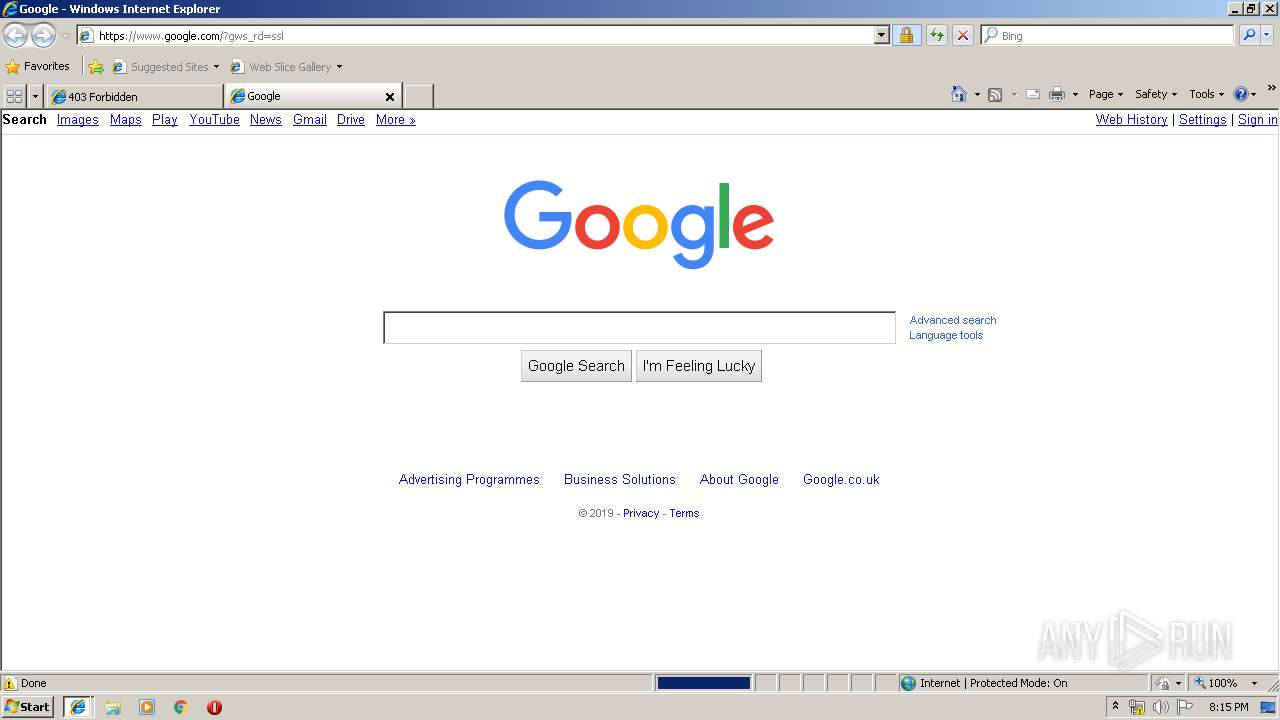Show hidden tray icons arrow
This screenshot has width=1280, height=720.
pyautogui.click(x=1115, y=706)
